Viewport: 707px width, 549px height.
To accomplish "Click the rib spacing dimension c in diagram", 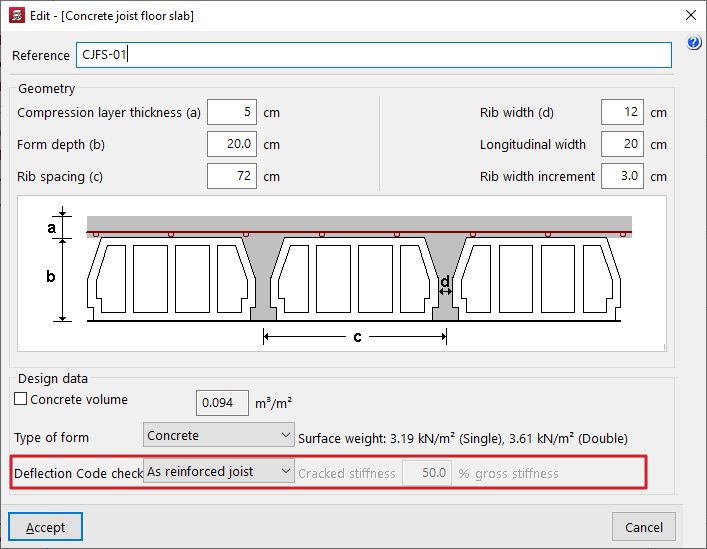I will coord(357,337).
